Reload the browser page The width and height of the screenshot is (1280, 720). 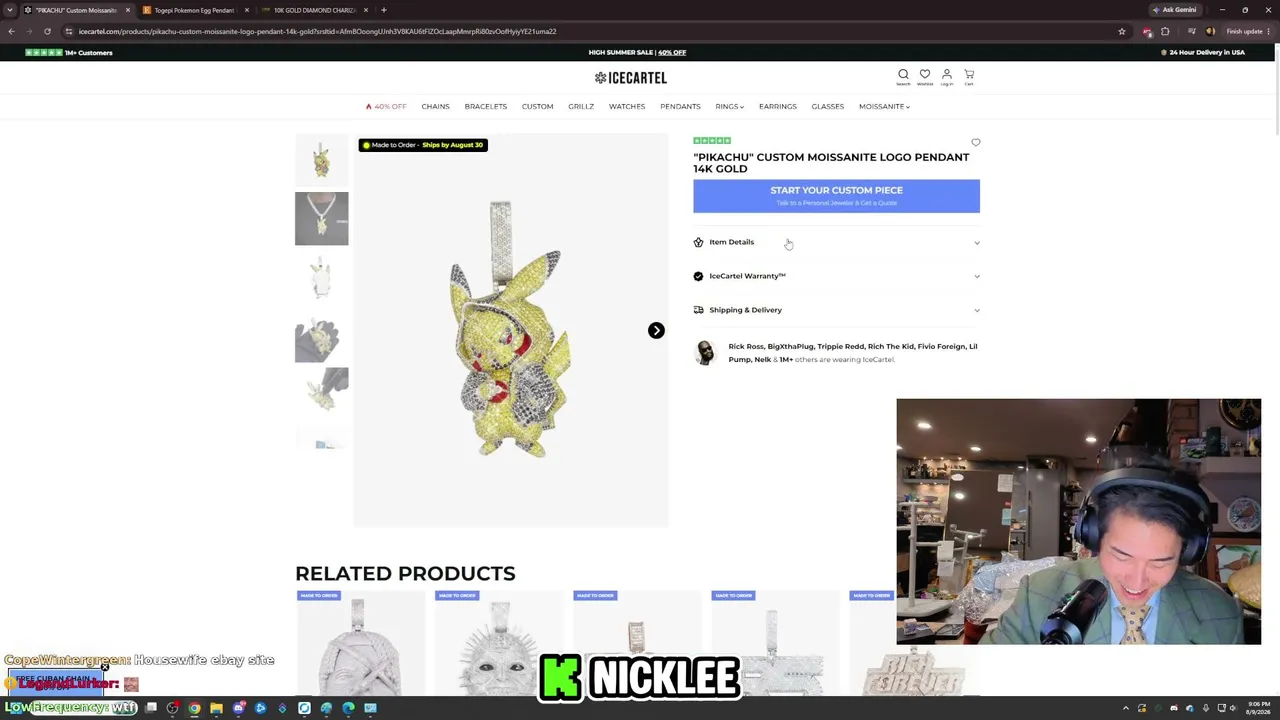[x=47, y=31]
